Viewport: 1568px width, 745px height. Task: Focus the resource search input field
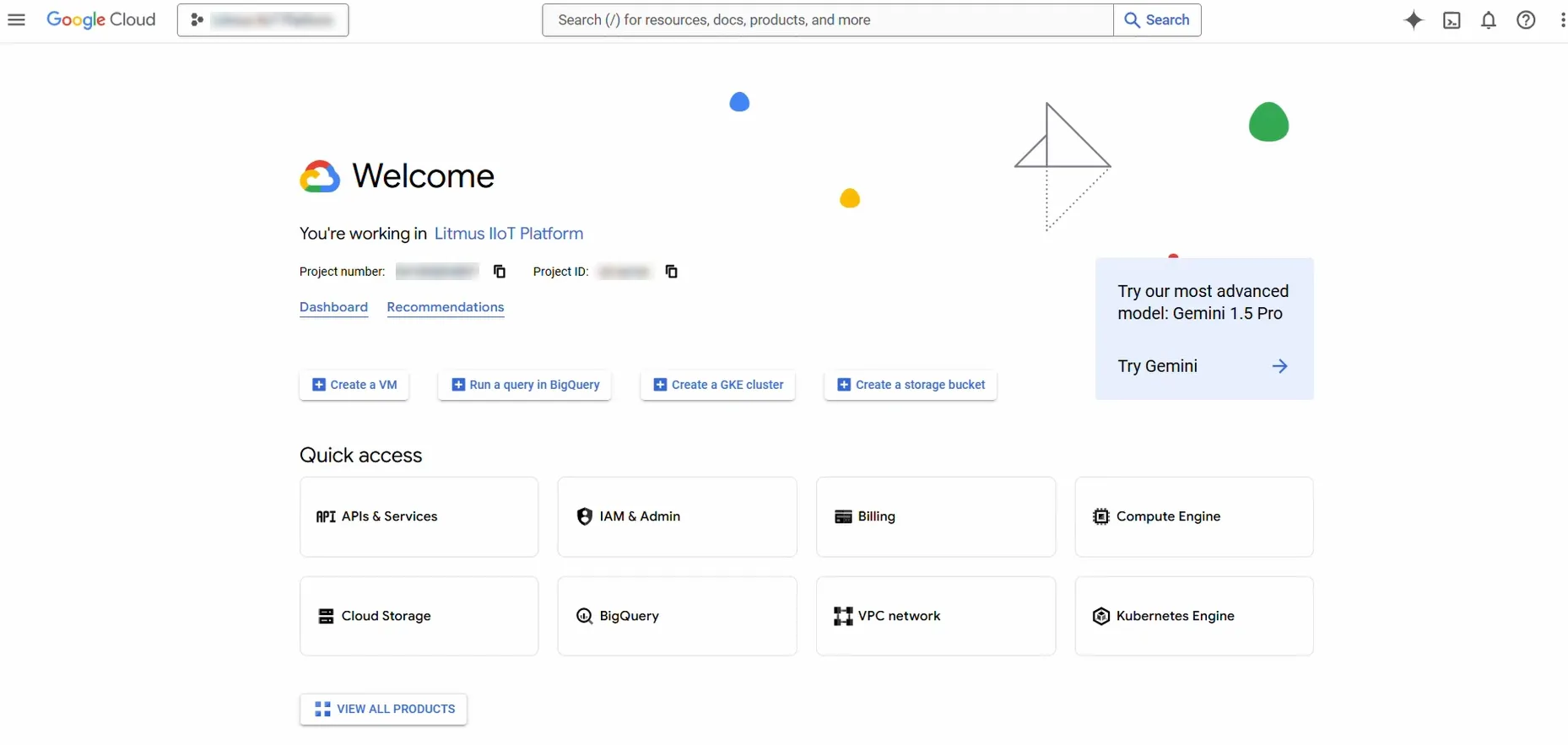coord(828,20)
